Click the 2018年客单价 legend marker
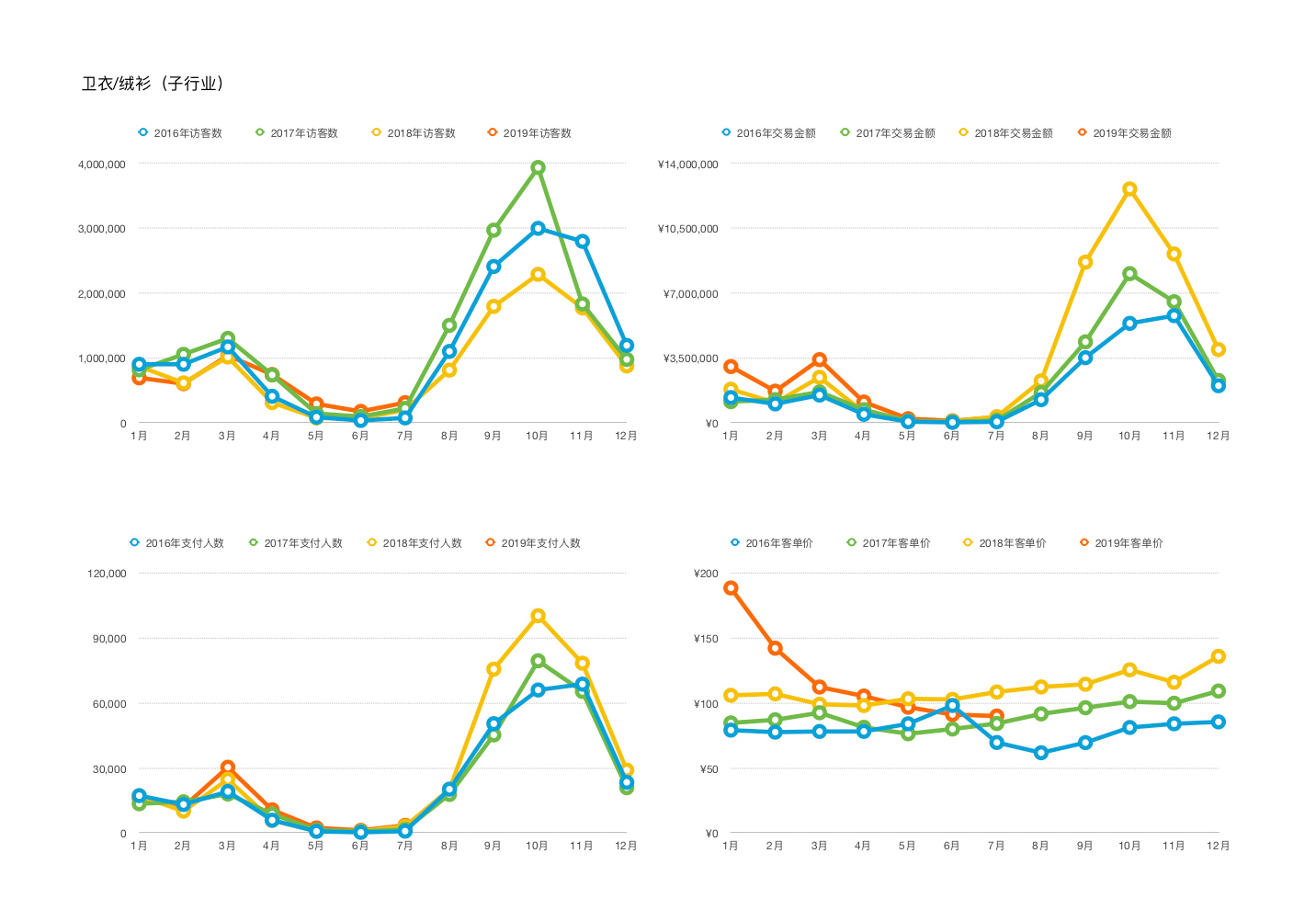Image resolution: width=1316 pixels, height=910 pixels. pyautogui.click(x=968, y=542)
